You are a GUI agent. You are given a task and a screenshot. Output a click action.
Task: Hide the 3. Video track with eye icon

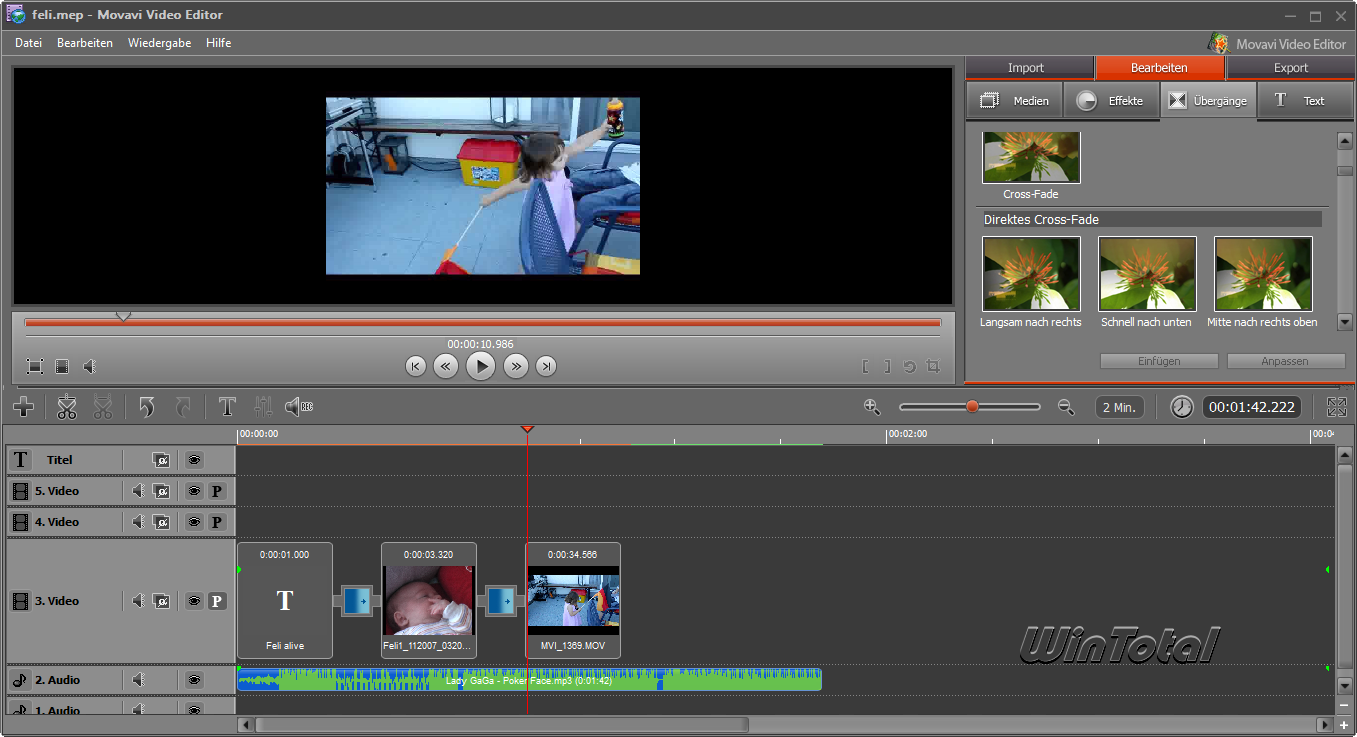point(194,601)
